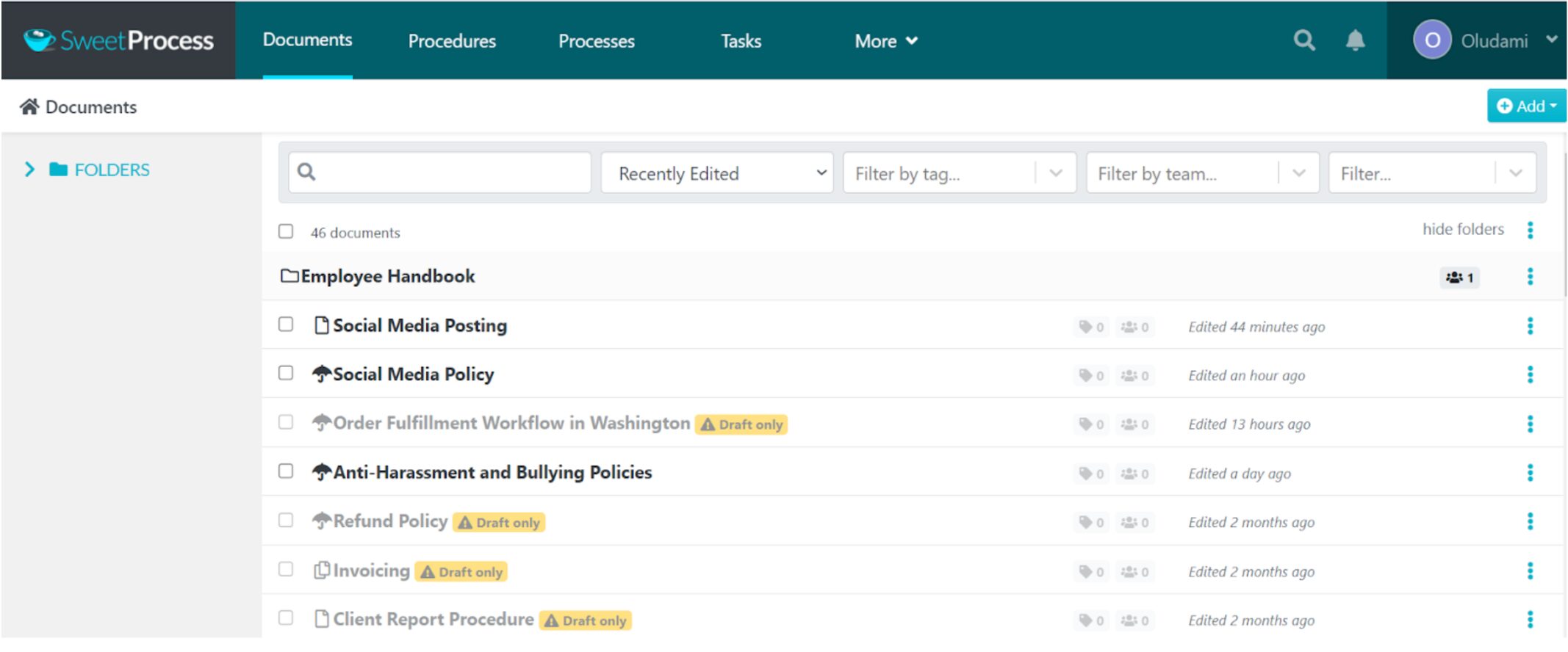
Task: Click the documents search input field
Action: 439,173
